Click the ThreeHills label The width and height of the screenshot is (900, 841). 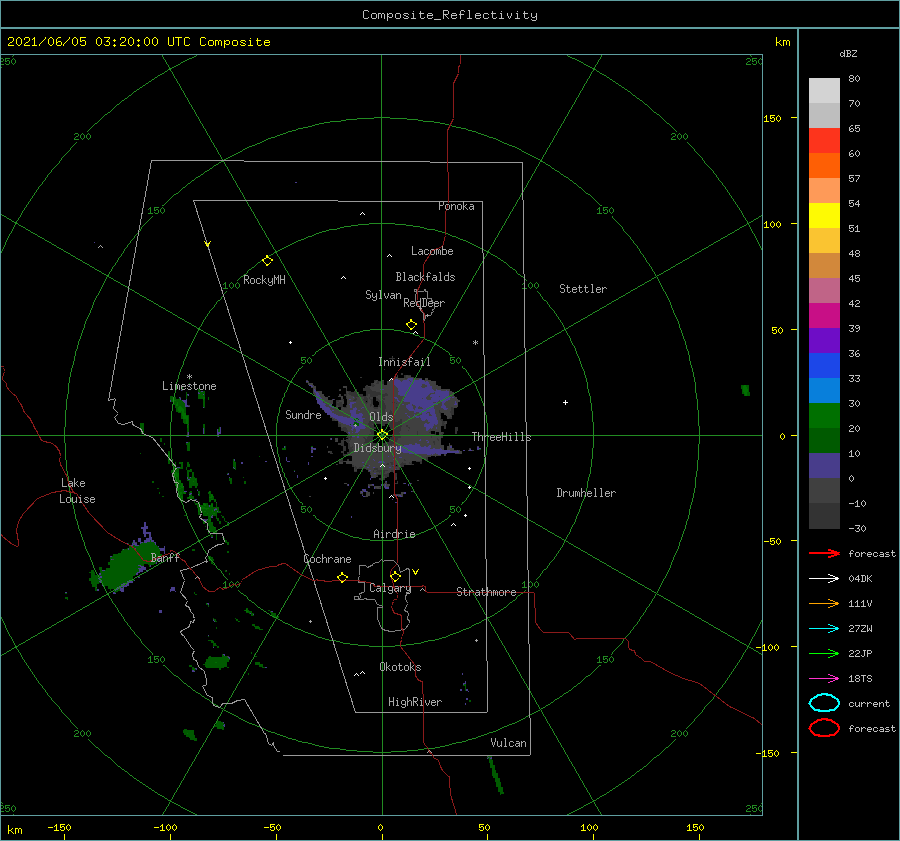pos(501,437)
